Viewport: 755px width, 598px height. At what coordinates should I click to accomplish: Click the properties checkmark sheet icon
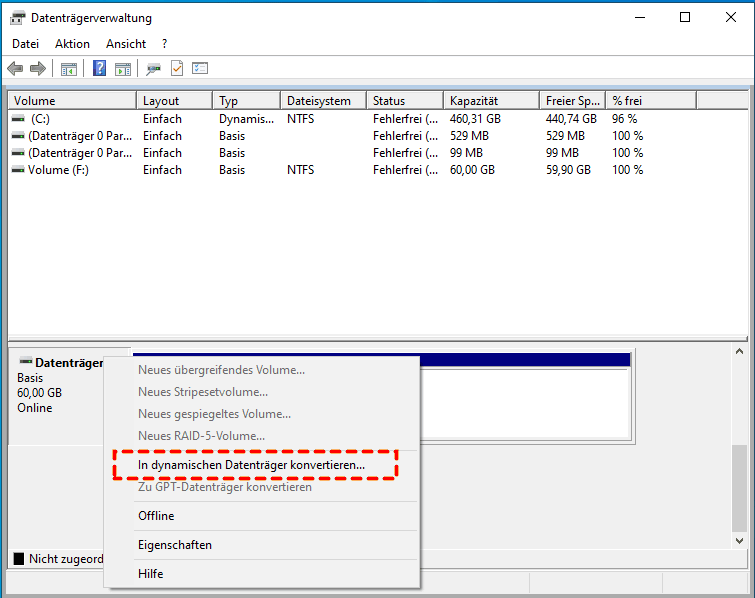point(177,69)
